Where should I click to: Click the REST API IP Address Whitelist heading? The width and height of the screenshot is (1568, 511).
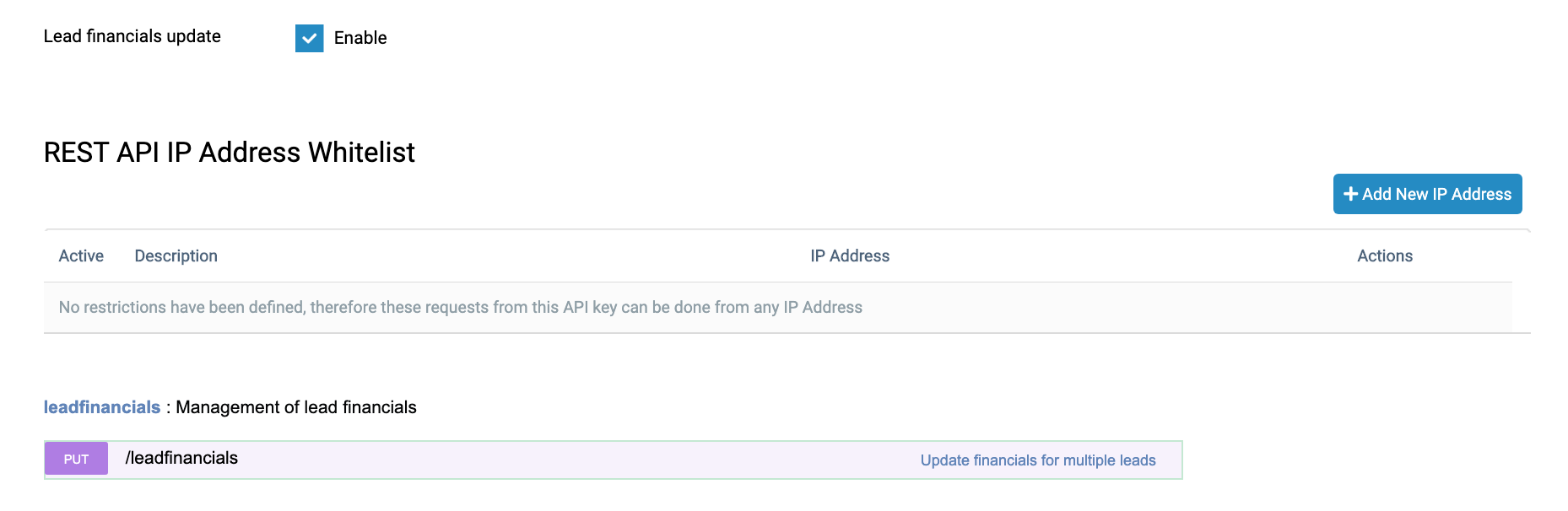[230, 153]
